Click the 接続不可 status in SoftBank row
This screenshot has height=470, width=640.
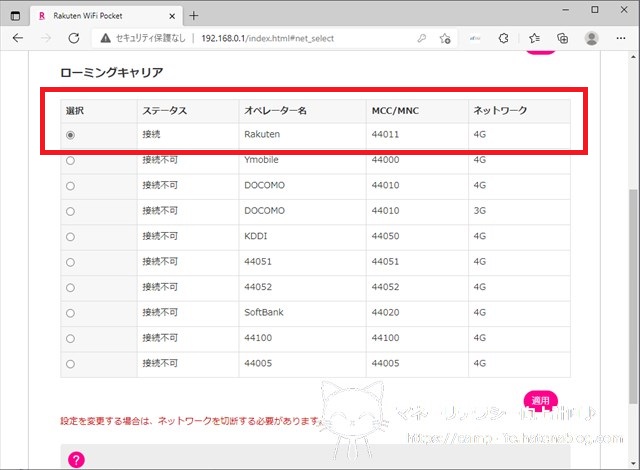[160, 312]
